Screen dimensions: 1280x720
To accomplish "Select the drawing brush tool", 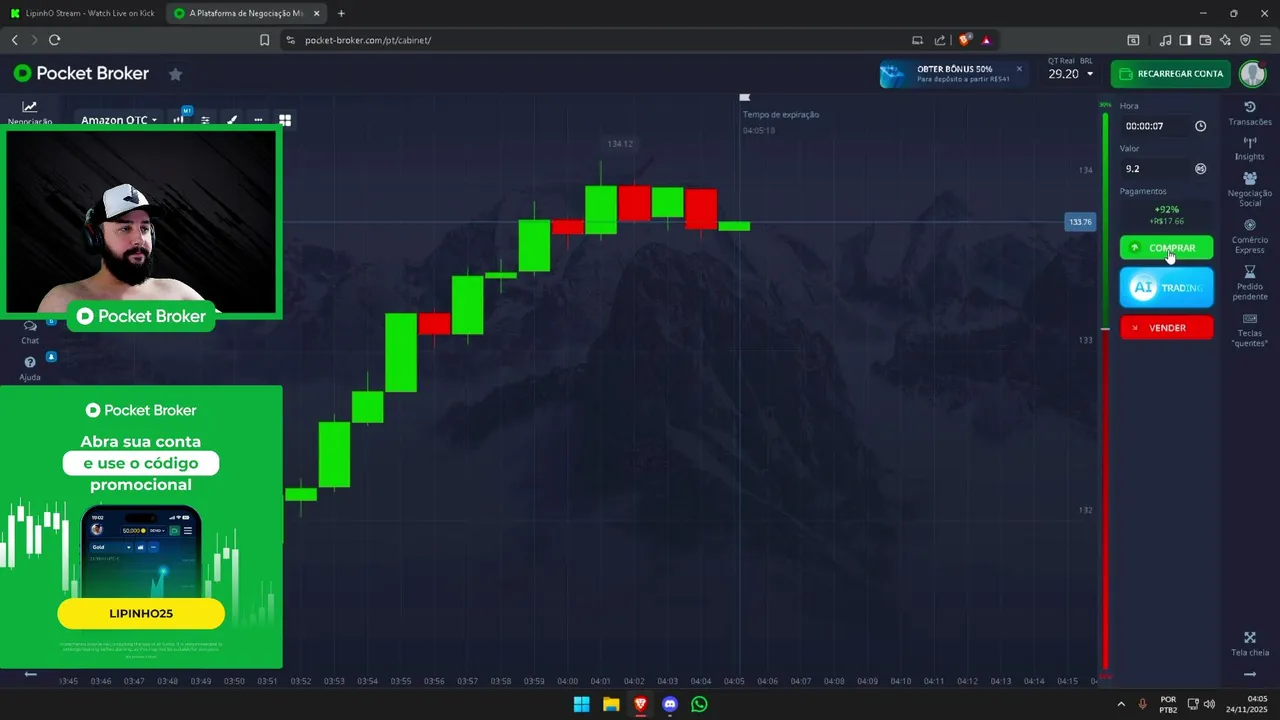I will pyautogui.click(x=232, y=120).
